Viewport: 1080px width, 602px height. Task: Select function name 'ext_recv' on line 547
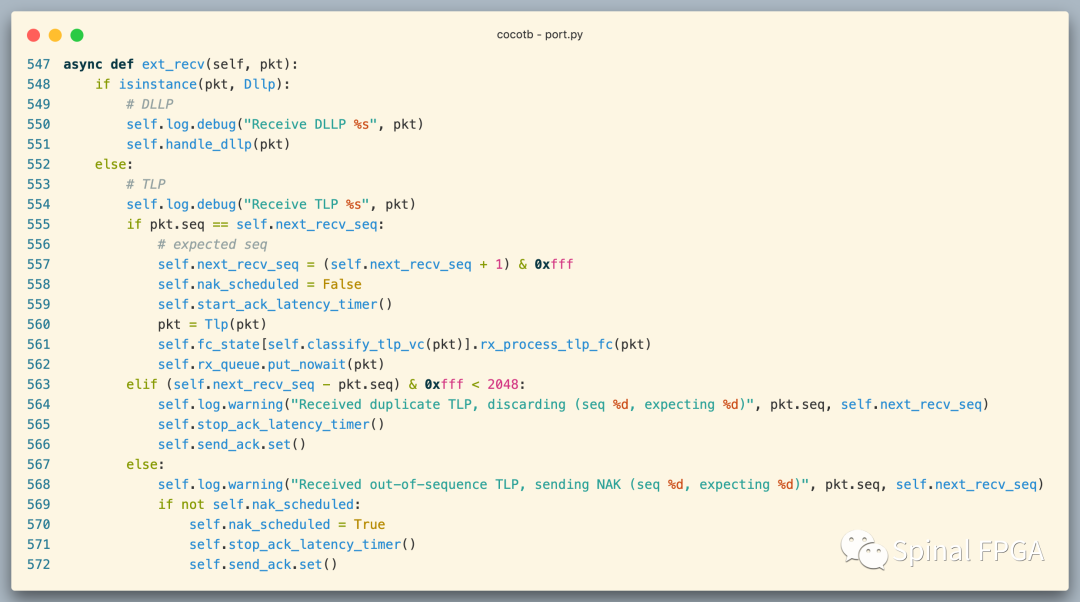click(173, 64)
